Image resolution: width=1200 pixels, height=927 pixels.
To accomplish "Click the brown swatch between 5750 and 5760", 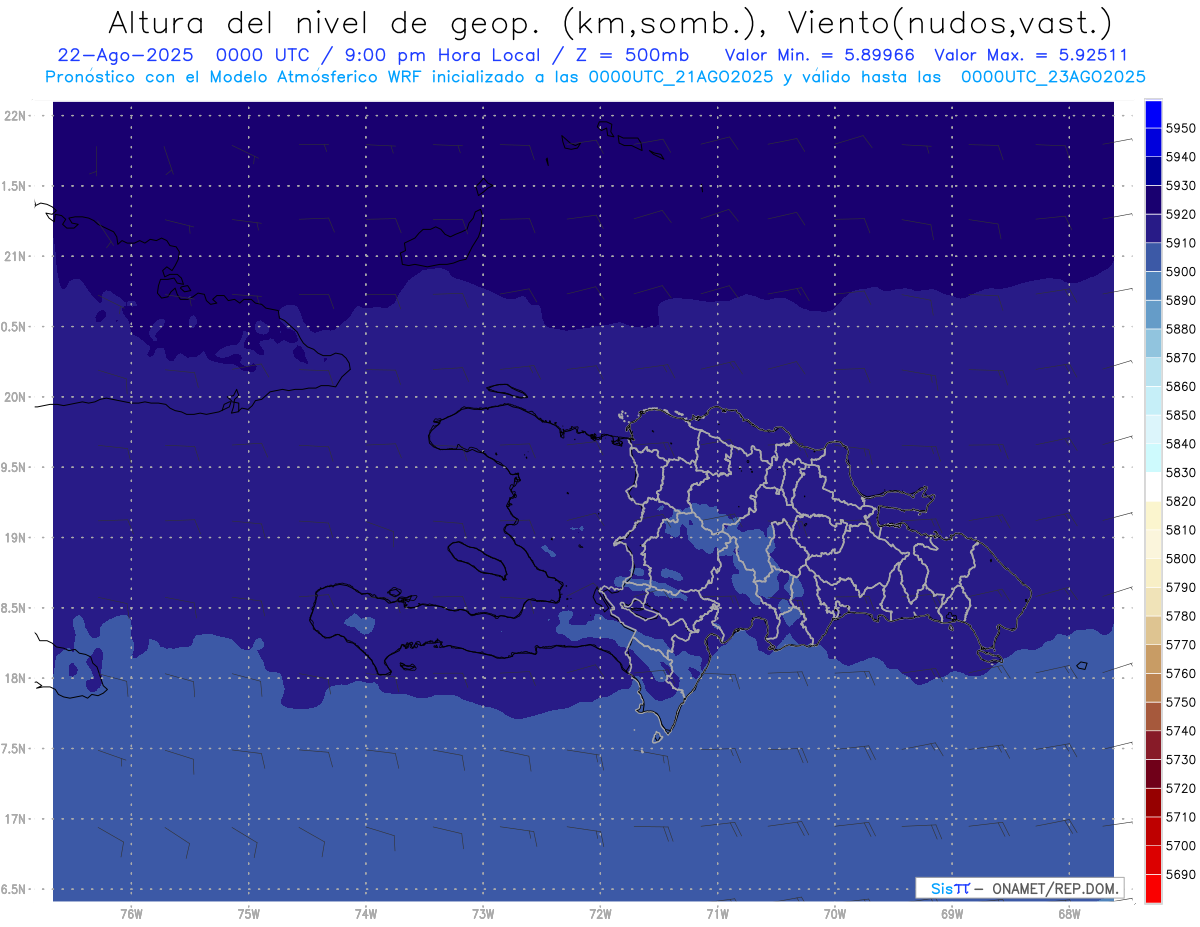I will point(1153,687).
